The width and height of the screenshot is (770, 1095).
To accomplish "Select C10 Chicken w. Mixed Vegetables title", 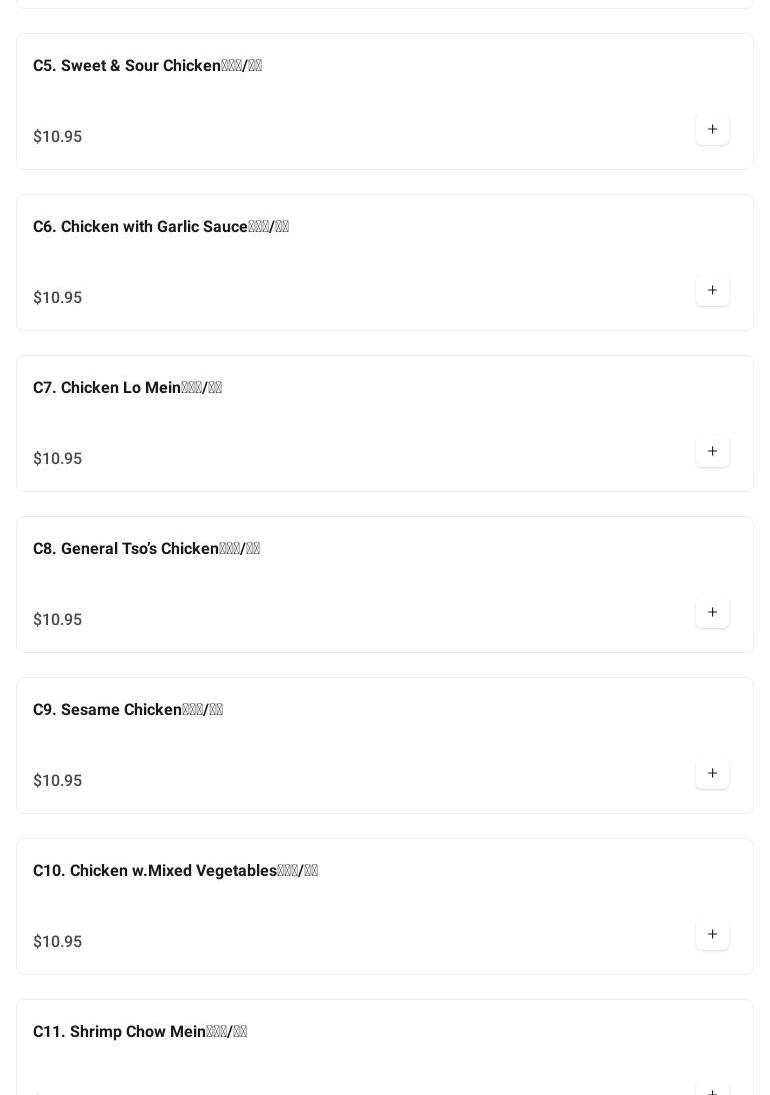I will point(175,871).
